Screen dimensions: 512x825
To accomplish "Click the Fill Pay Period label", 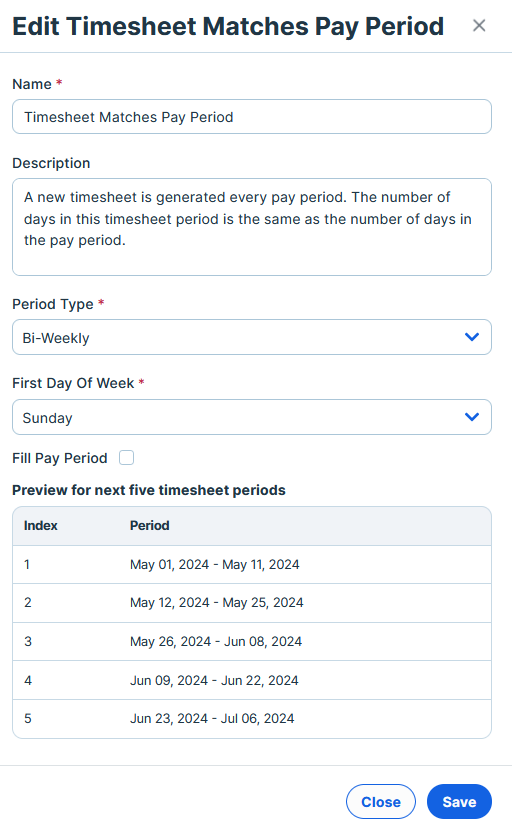I will tap(59, 458).
